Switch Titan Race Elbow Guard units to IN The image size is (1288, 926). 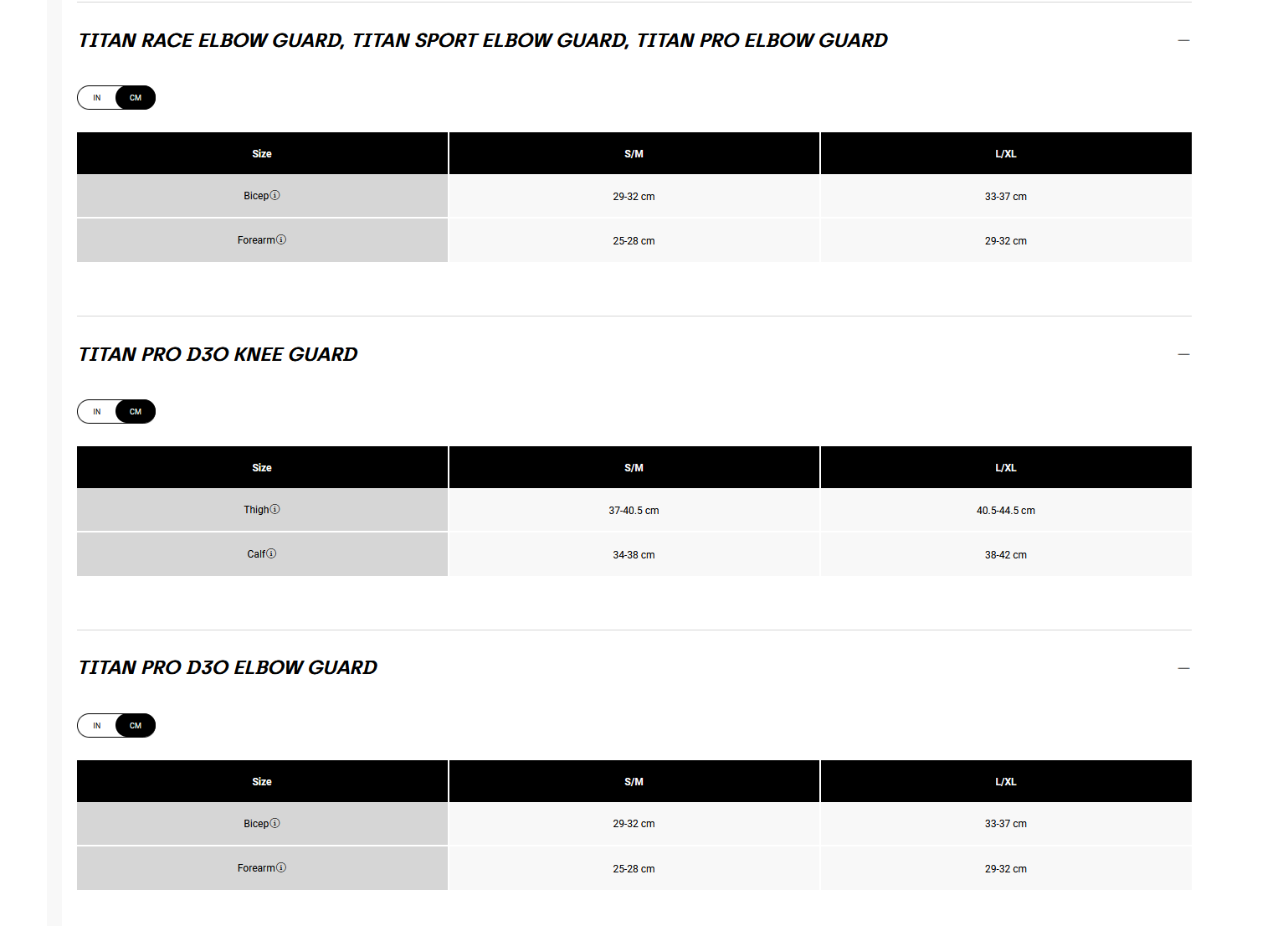pos(97,98)
